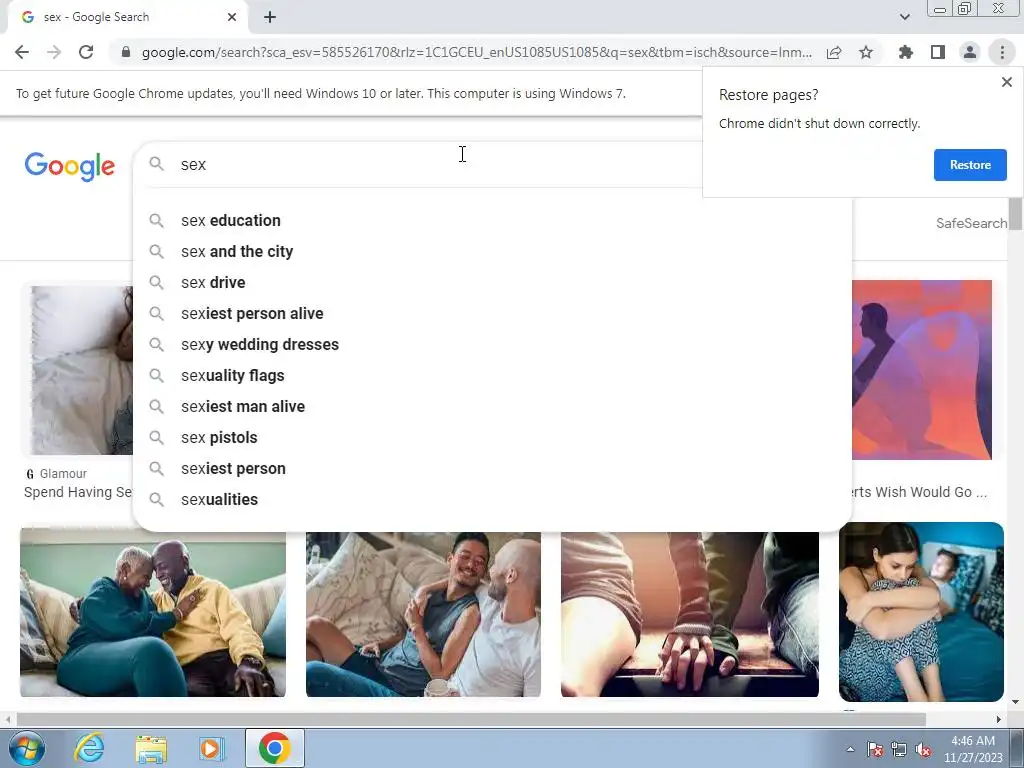Image resolution: width=1024 pixels, height=768 pixels.
Task: Open the two men laughing thumbnail
Action: [x=423, y=614]
